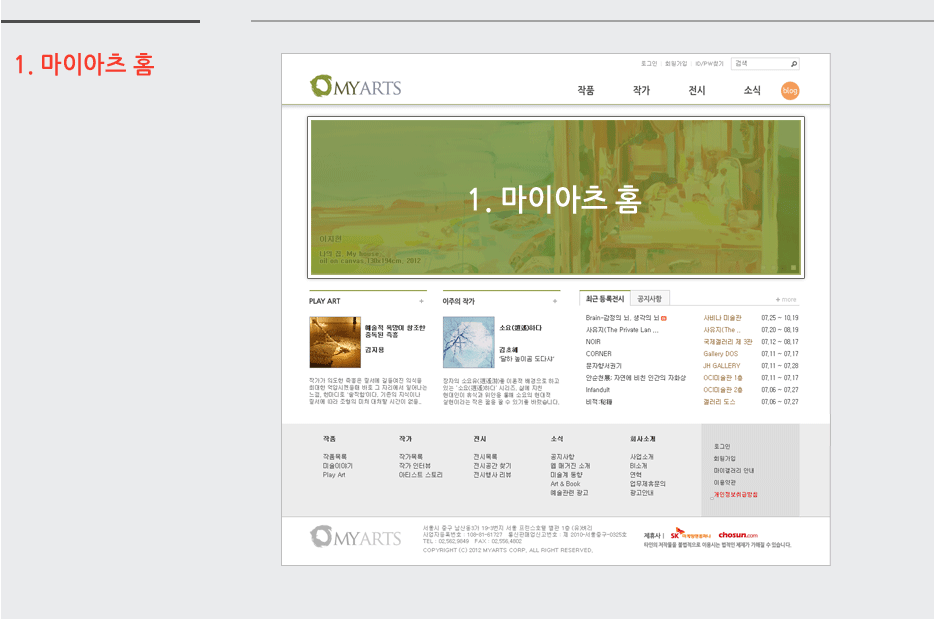The image size is (935, 619).
Task: Click the ID/PW찾기 link
Action: pyautogui.click(x=709, y=64)
